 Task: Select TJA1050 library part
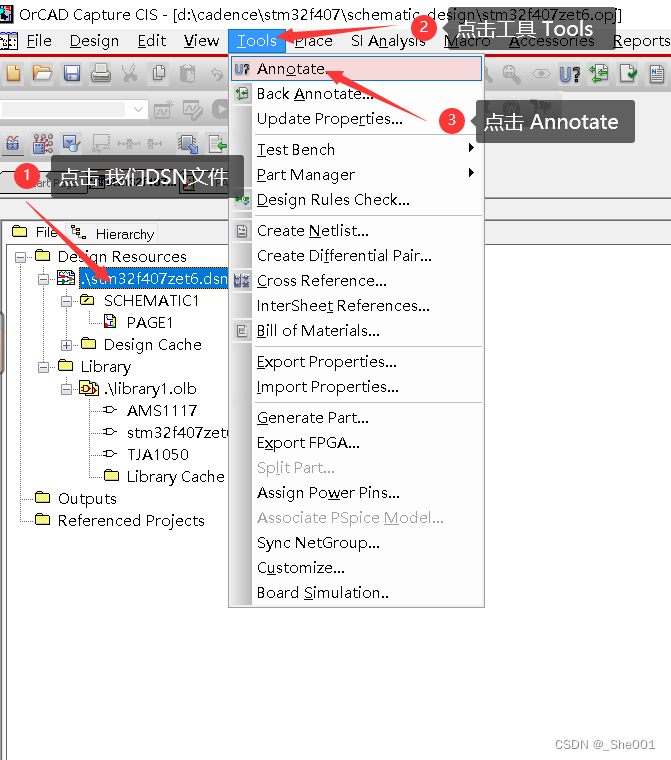(x=158, y=455)
